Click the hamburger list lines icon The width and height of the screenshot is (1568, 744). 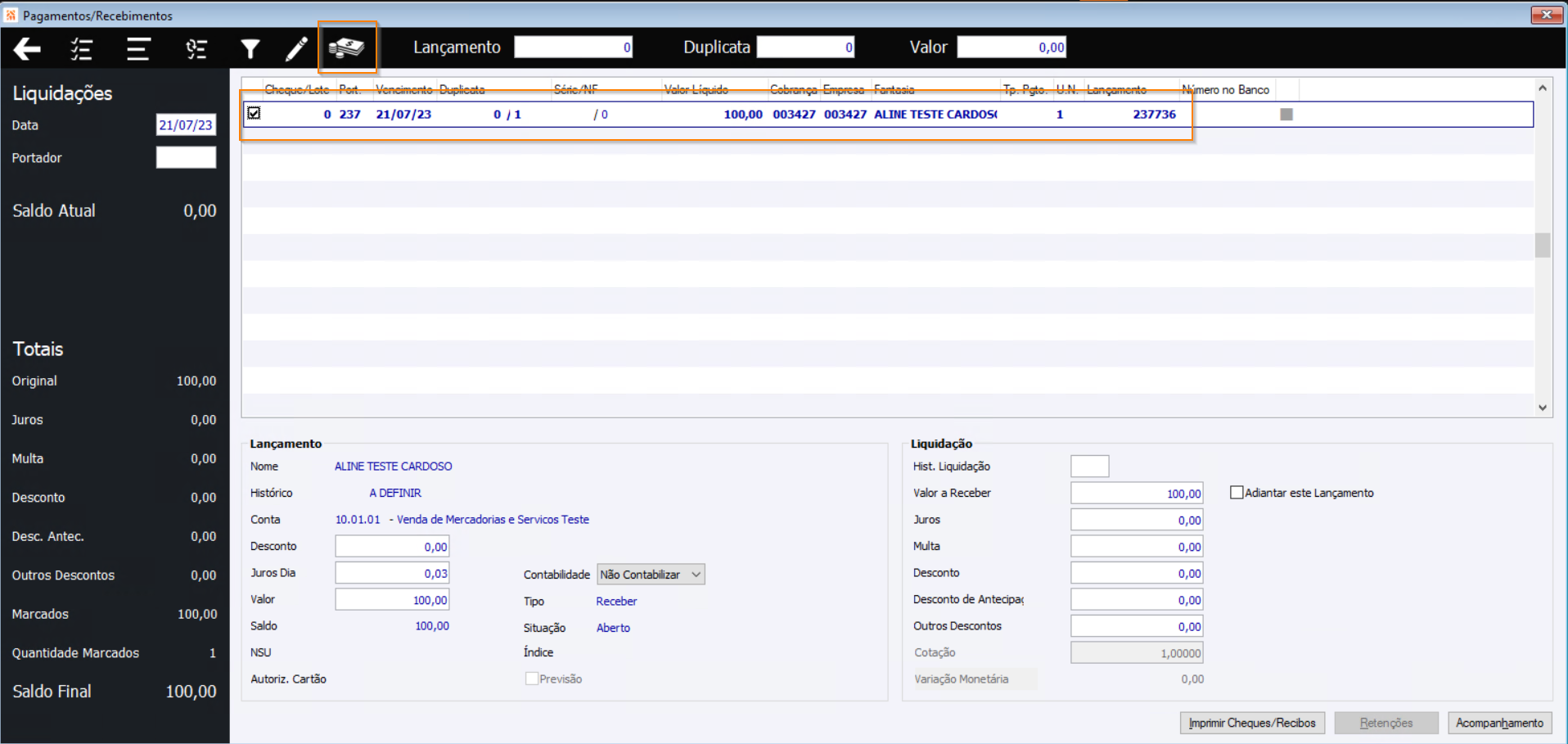pyautogui.click(x=138, y=49)
